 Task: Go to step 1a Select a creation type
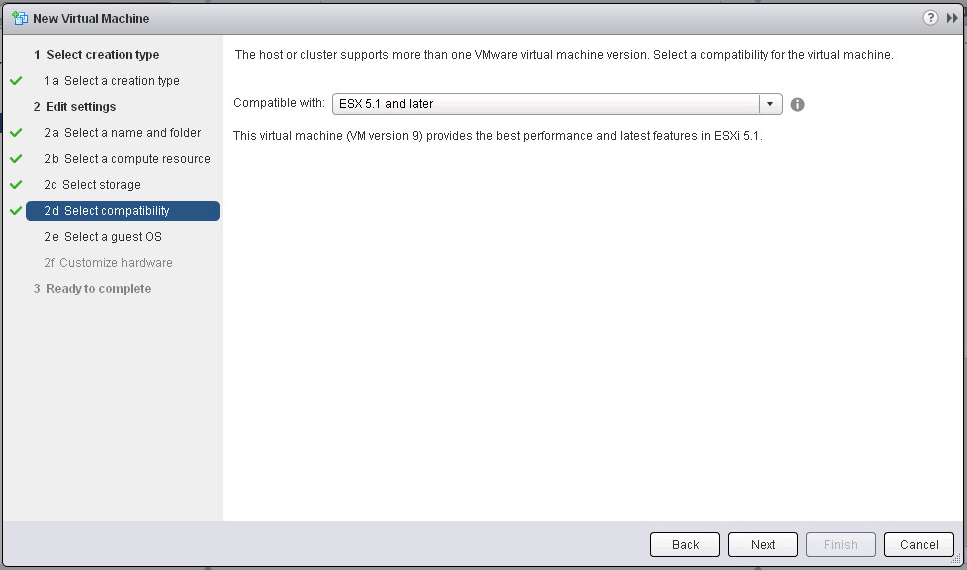(112, 81)
